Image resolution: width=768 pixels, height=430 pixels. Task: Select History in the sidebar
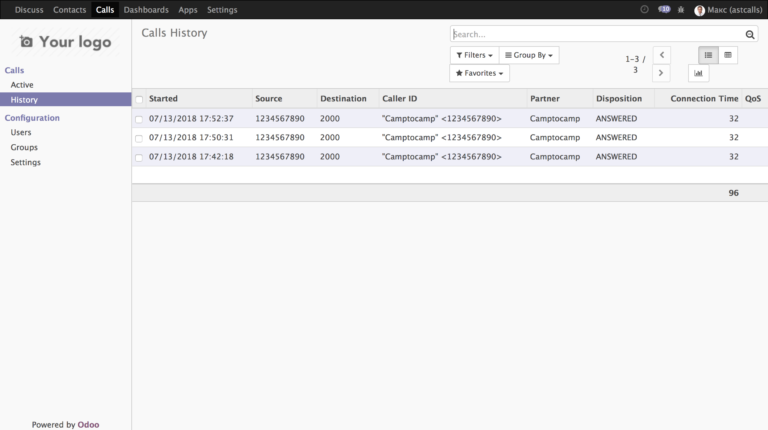coord(66,99)
